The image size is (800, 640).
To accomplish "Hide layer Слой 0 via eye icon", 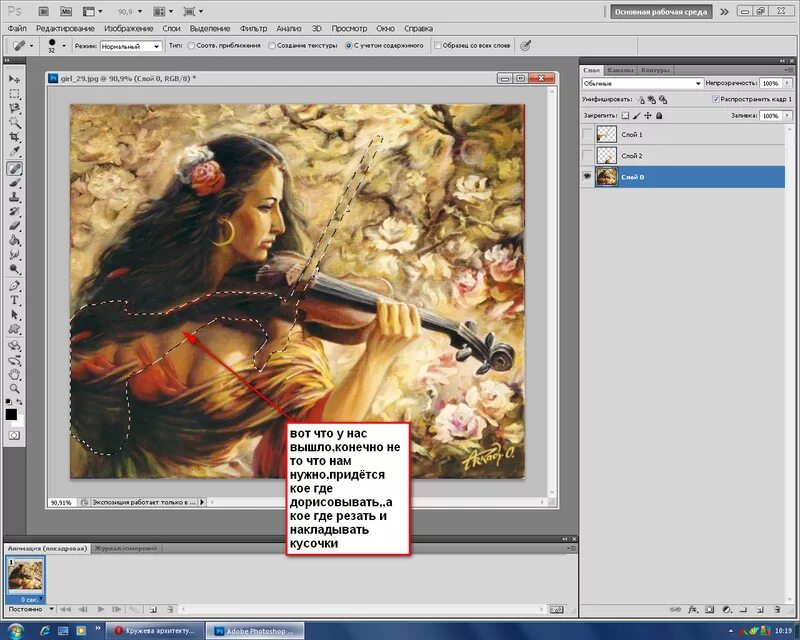I will [x=587, y=177].
